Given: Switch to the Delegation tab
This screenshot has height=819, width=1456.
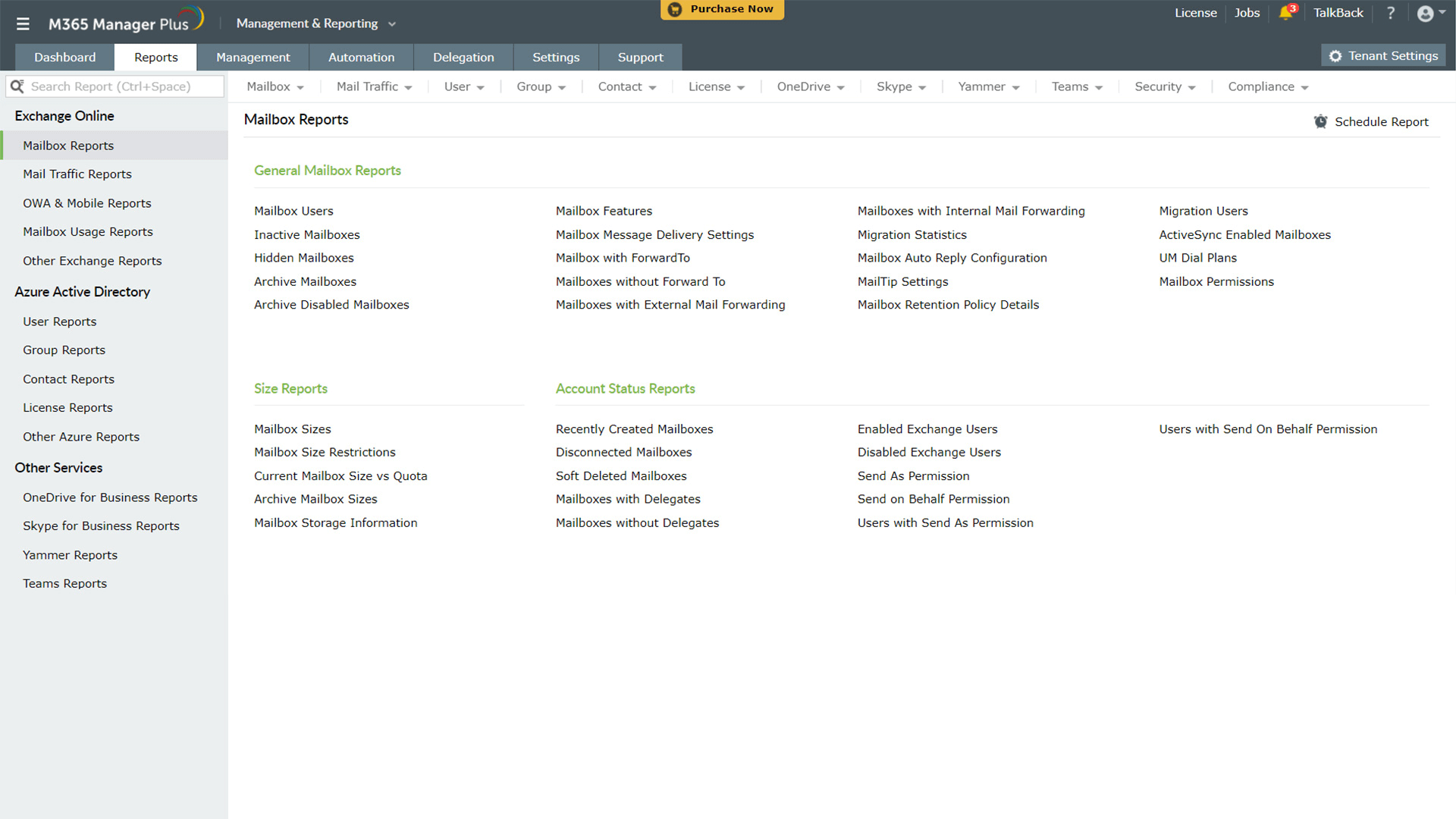Looking at the screenshot, I should pos(463,58).
